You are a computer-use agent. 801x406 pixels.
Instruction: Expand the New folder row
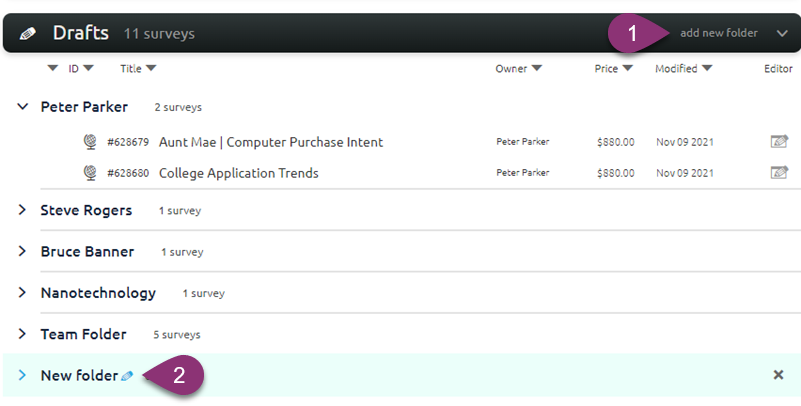click(x=22, y=376)
